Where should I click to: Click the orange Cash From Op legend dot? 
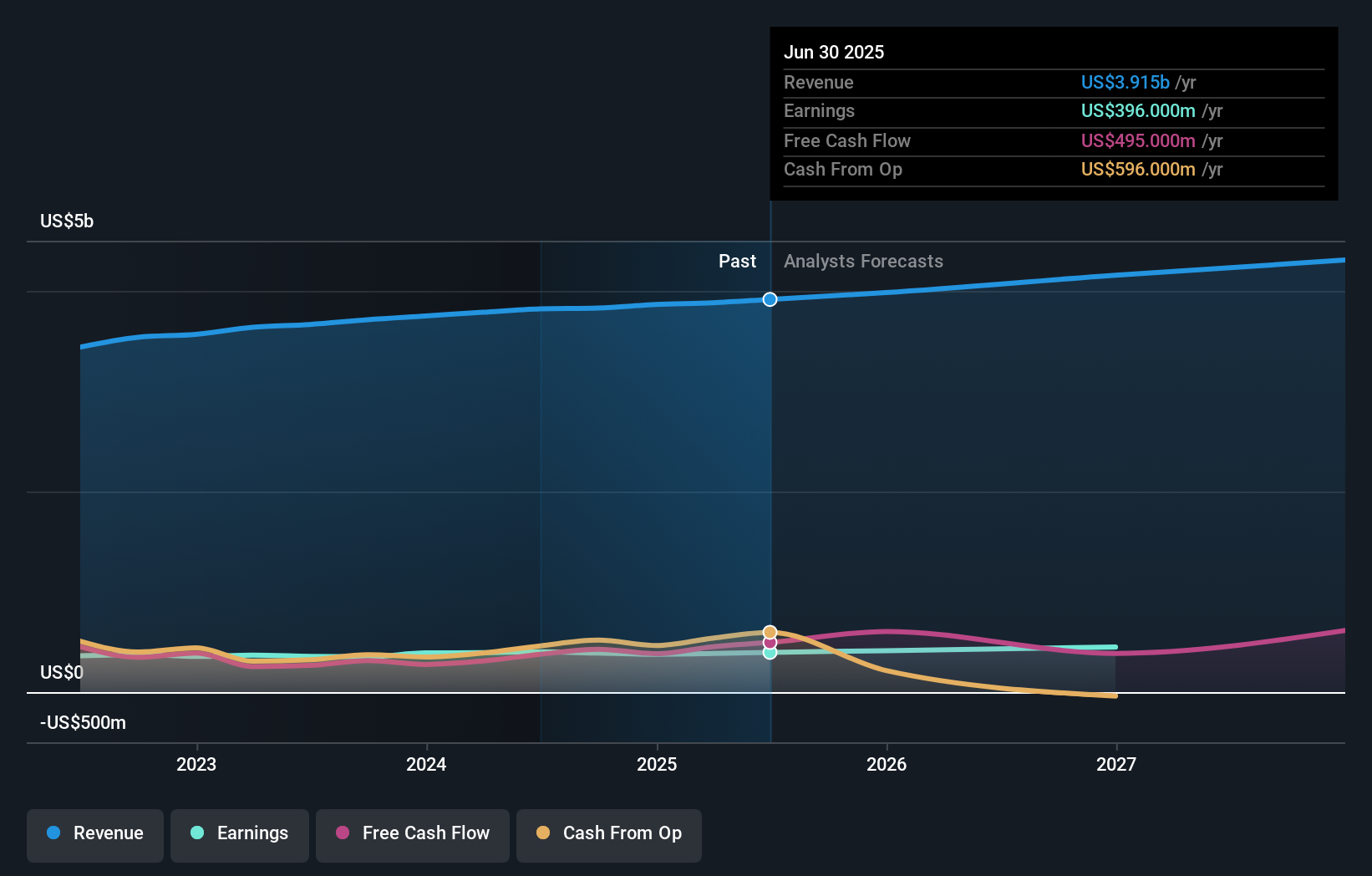pos(543,833)
